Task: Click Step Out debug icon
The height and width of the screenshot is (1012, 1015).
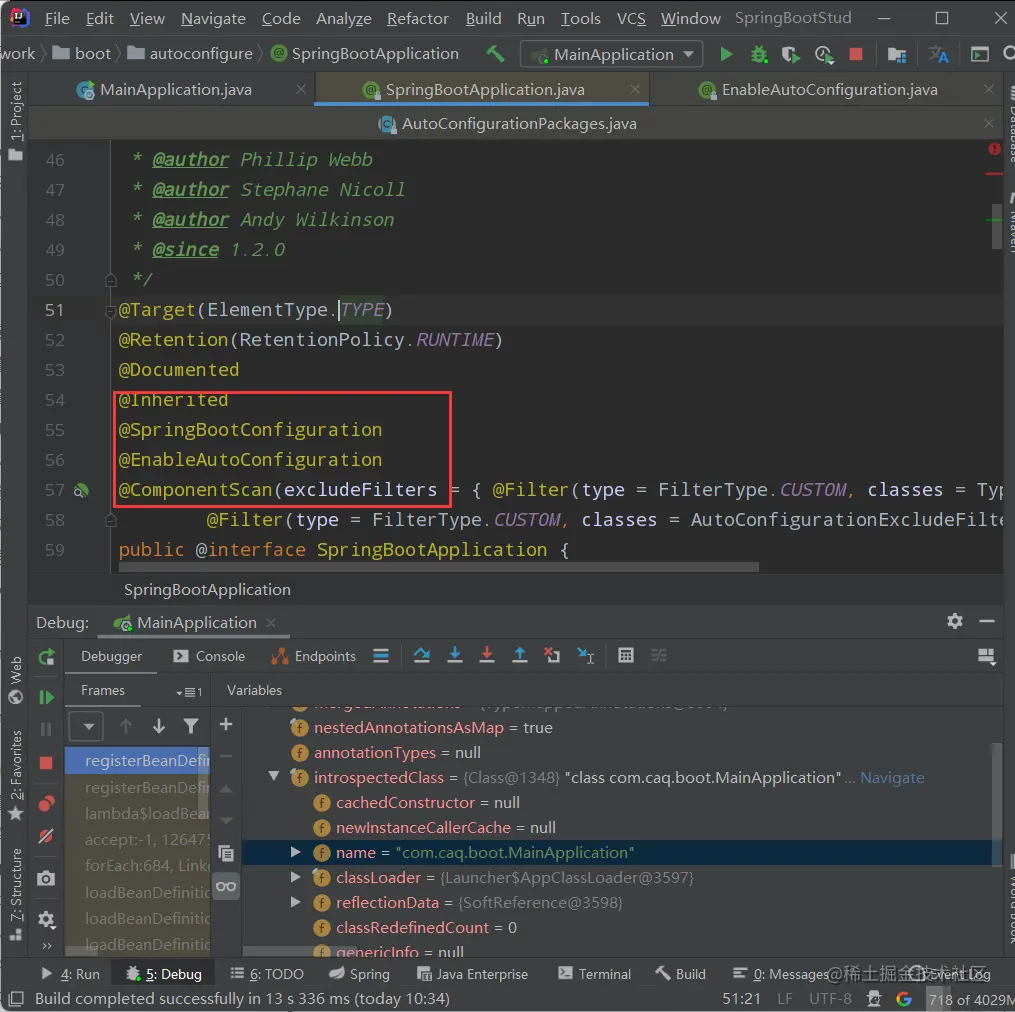Action: point(519,655)
